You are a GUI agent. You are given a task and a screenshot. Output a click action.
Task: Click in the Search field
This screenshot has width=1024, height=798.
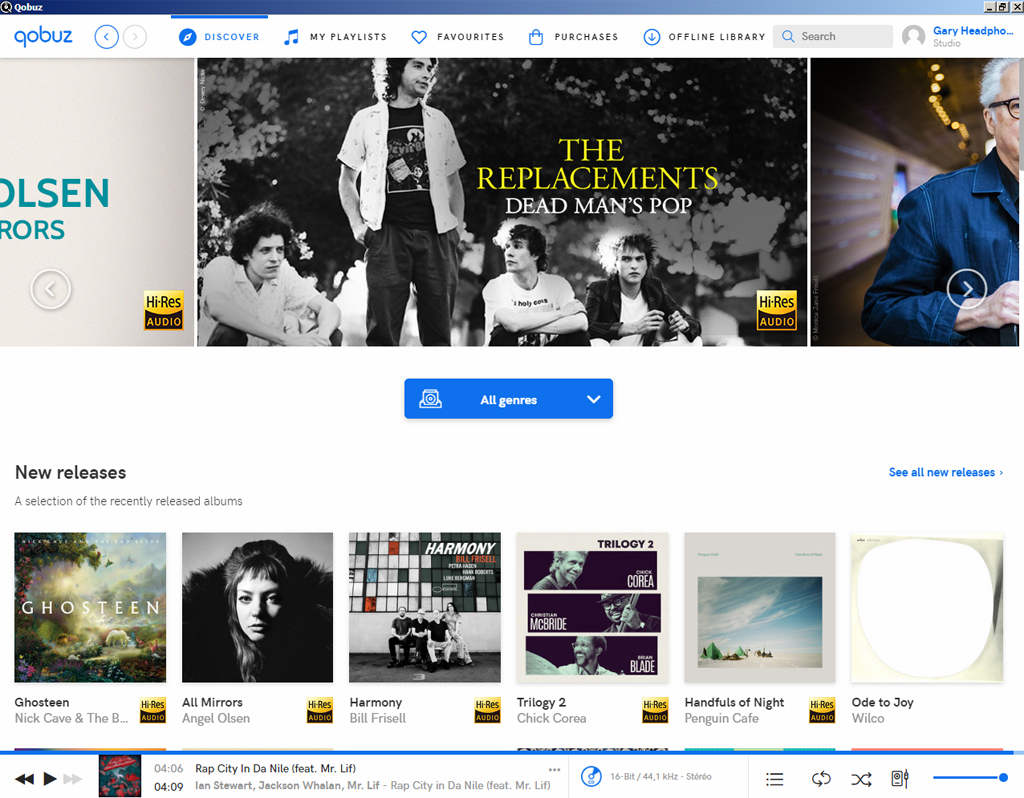click(x=833, y=37)
